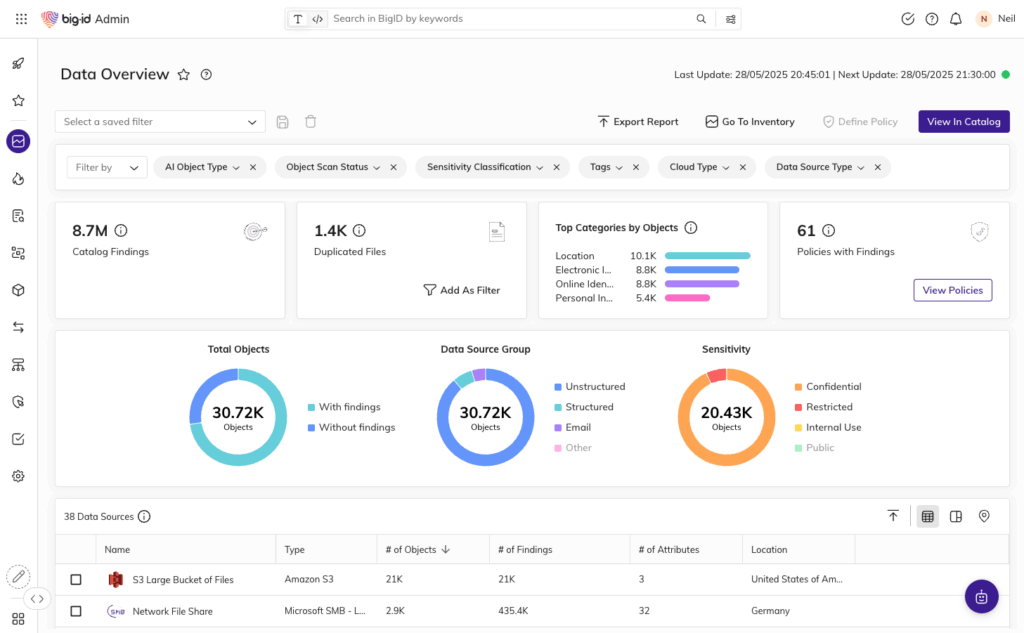The image size is (1024, 633).
Task: Toggle text search mode T button
Action: (x=298, y=19)
